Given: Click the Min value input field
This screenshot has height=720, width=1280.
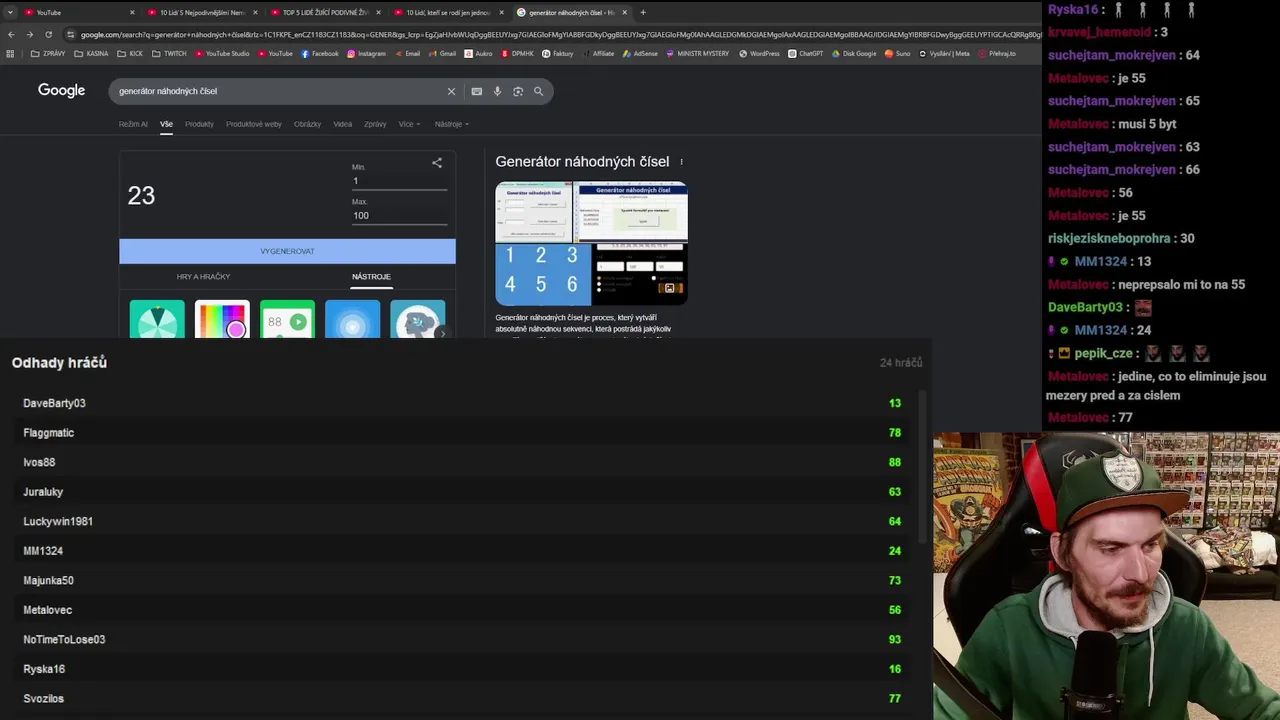Looking at the screenshot, I should coord(399,181).
